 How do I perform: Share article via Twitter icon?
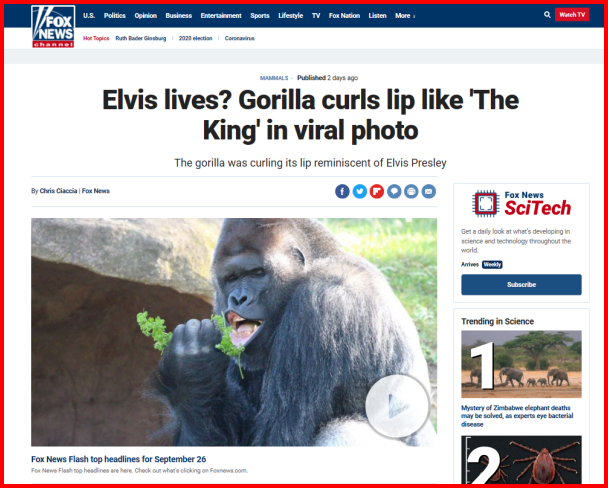point(359,191)
